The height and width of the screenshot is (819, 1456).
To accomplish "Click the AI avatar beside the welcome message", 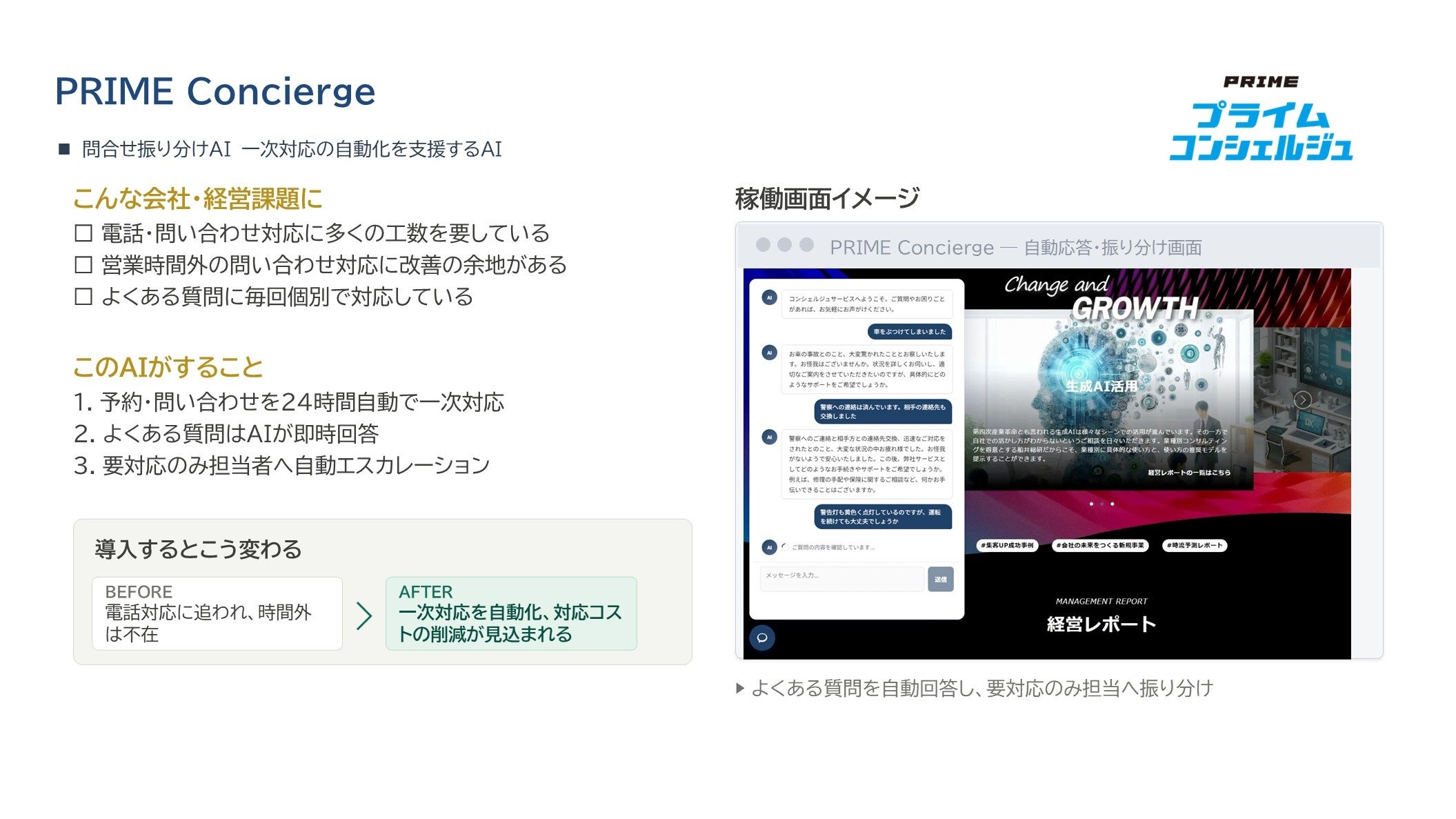I will click(x=770, y=298).
